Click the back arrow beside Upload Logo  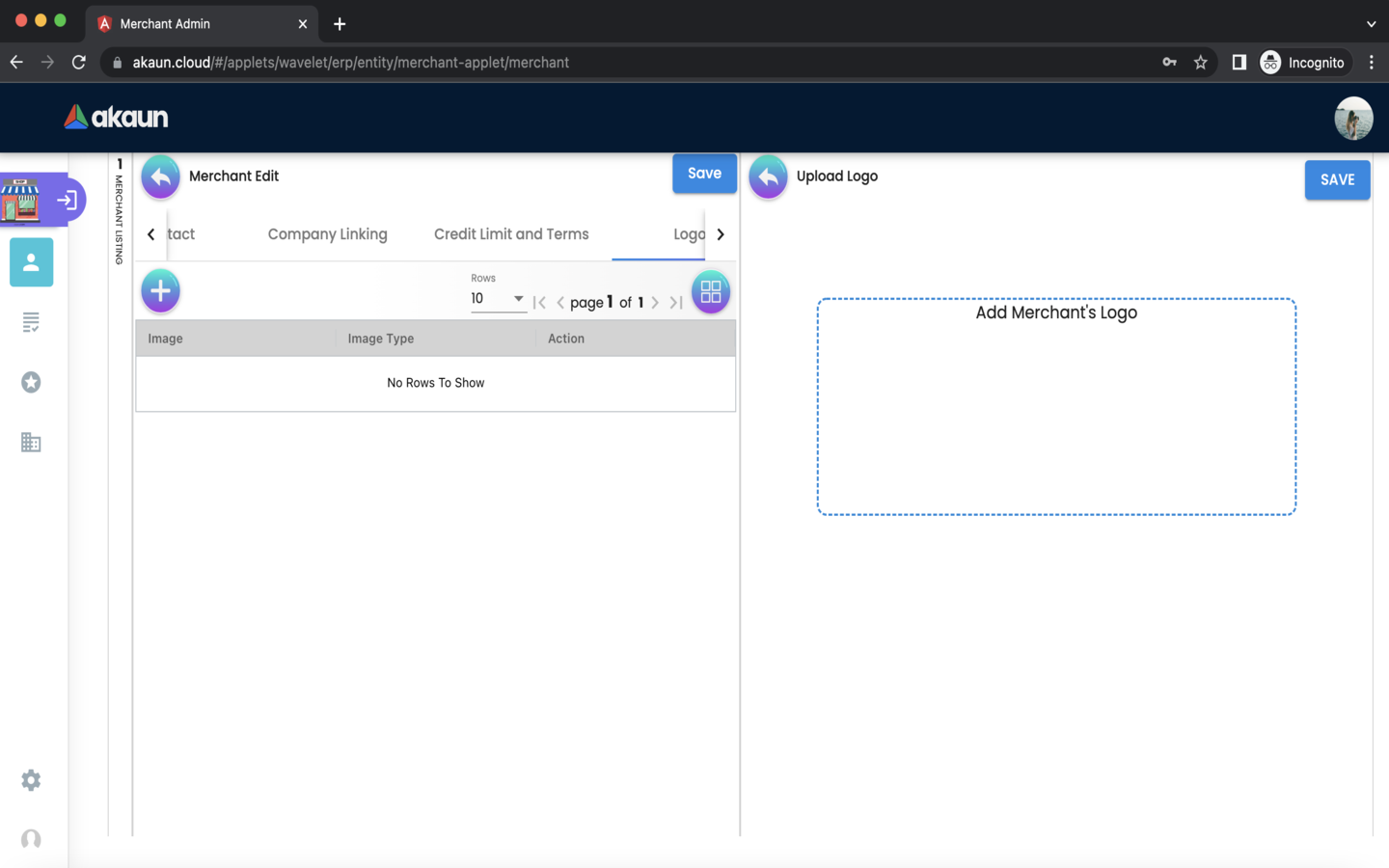click(768, 176)
